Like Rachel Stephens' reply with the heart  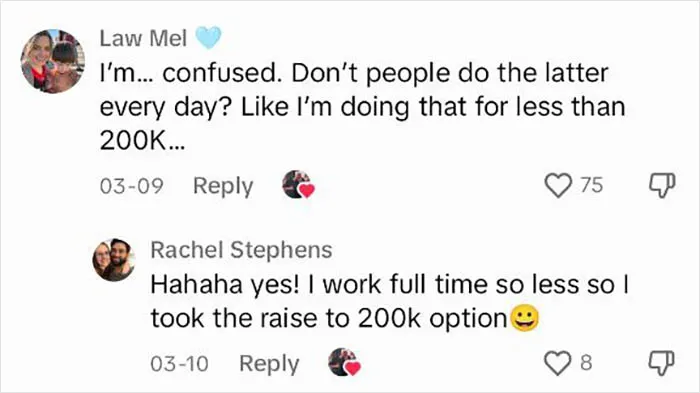[558, 363]
